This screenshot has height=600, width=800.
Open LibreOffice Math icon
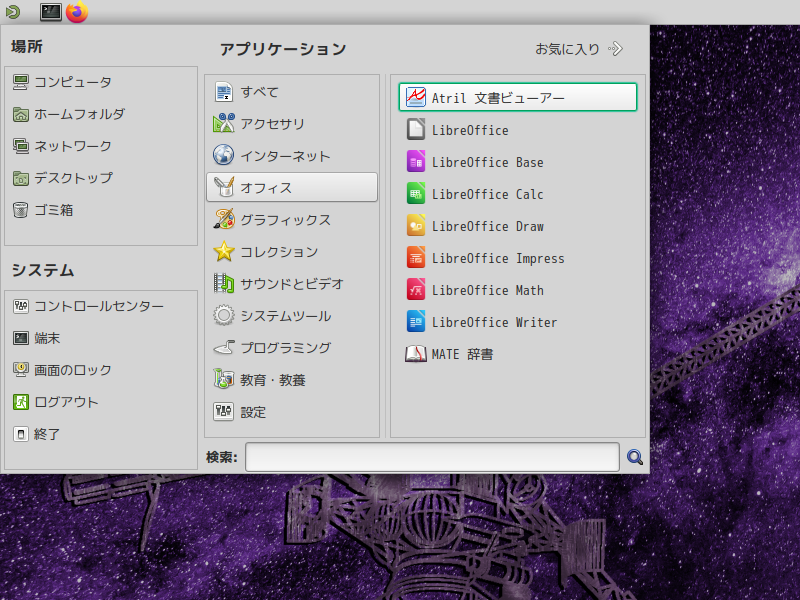416,290
